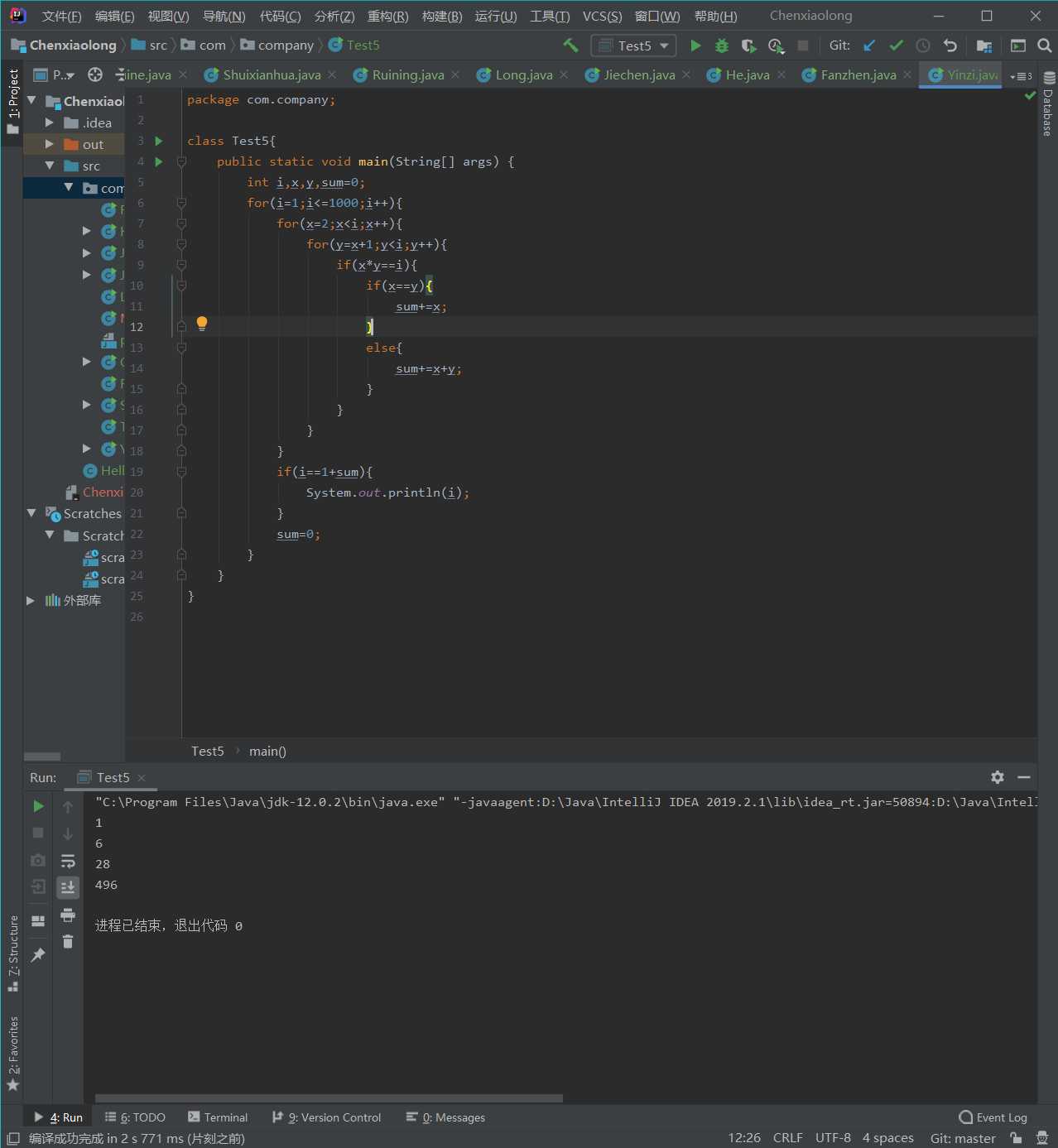Switch to the Shuixianhua.java editor tab

271,75
